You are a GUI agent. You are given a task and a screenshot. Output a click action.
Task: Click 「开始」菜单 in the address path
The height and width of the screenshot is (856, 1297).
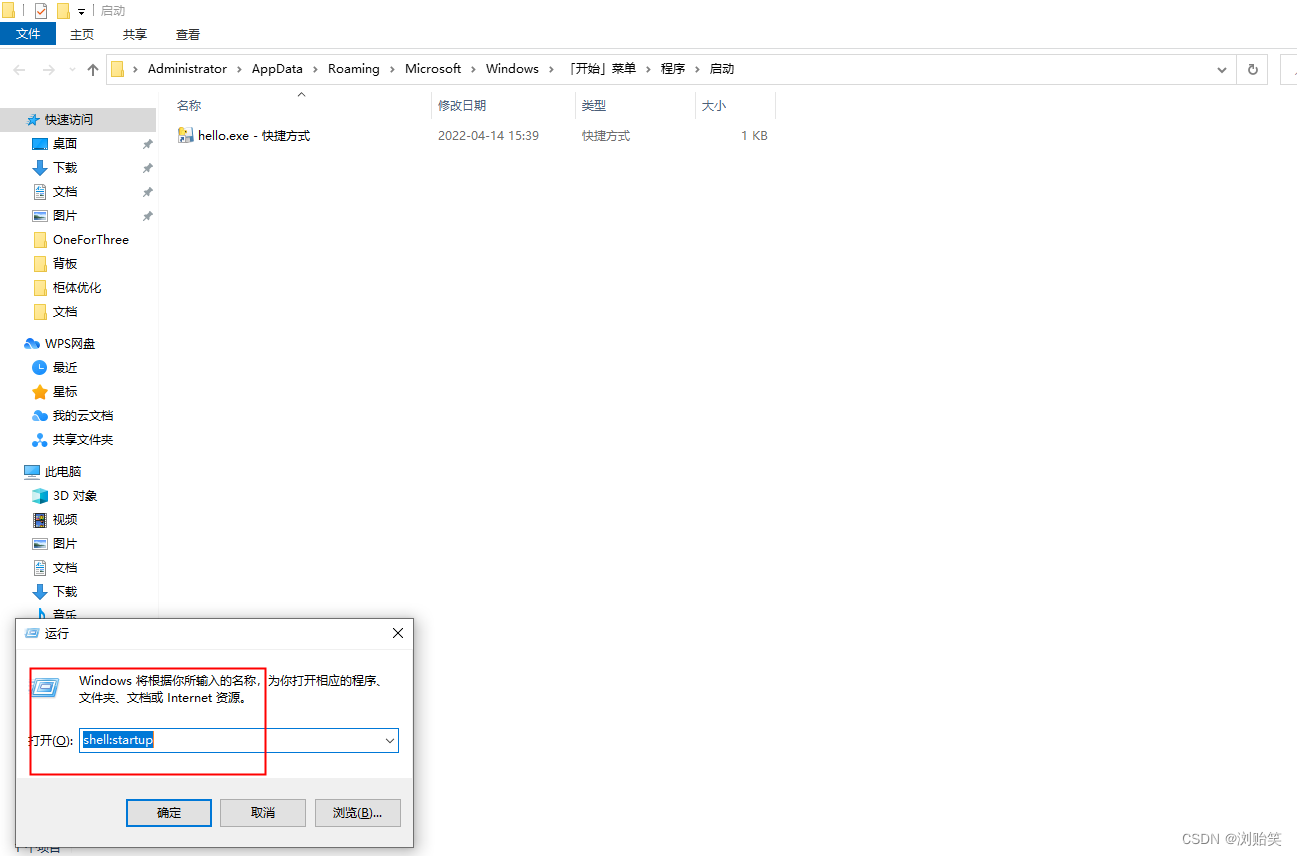click(600, 69)
